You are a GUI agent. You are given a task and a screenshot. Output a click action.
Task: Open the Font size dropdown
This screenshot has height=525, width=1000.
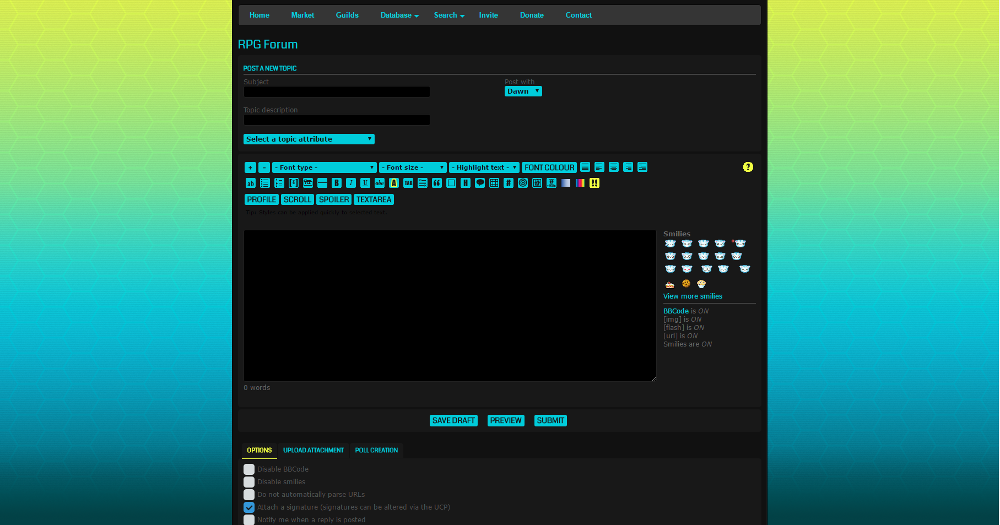pyautogui.click(x=413, y=167)
